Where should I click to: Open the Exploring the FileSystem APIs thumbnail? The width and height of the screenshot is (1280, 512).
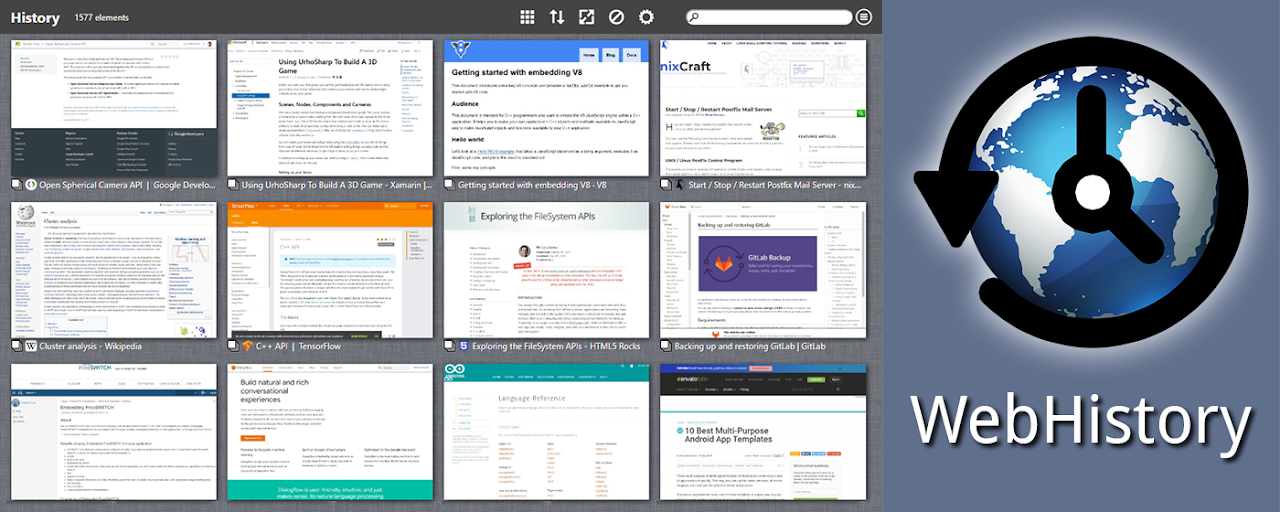click(546, 270)
